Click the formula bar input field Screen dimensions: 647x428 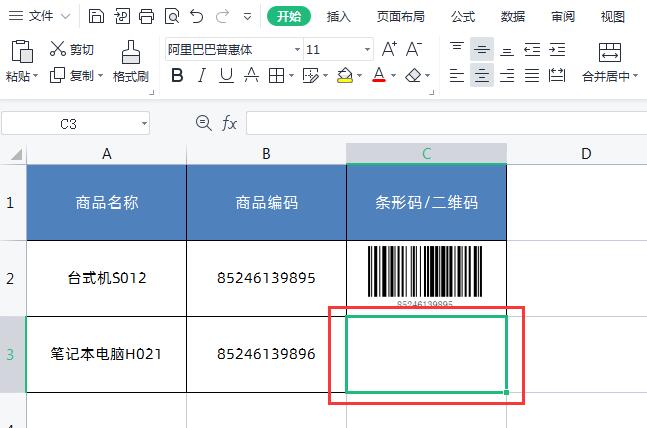(x=446, y=123)
